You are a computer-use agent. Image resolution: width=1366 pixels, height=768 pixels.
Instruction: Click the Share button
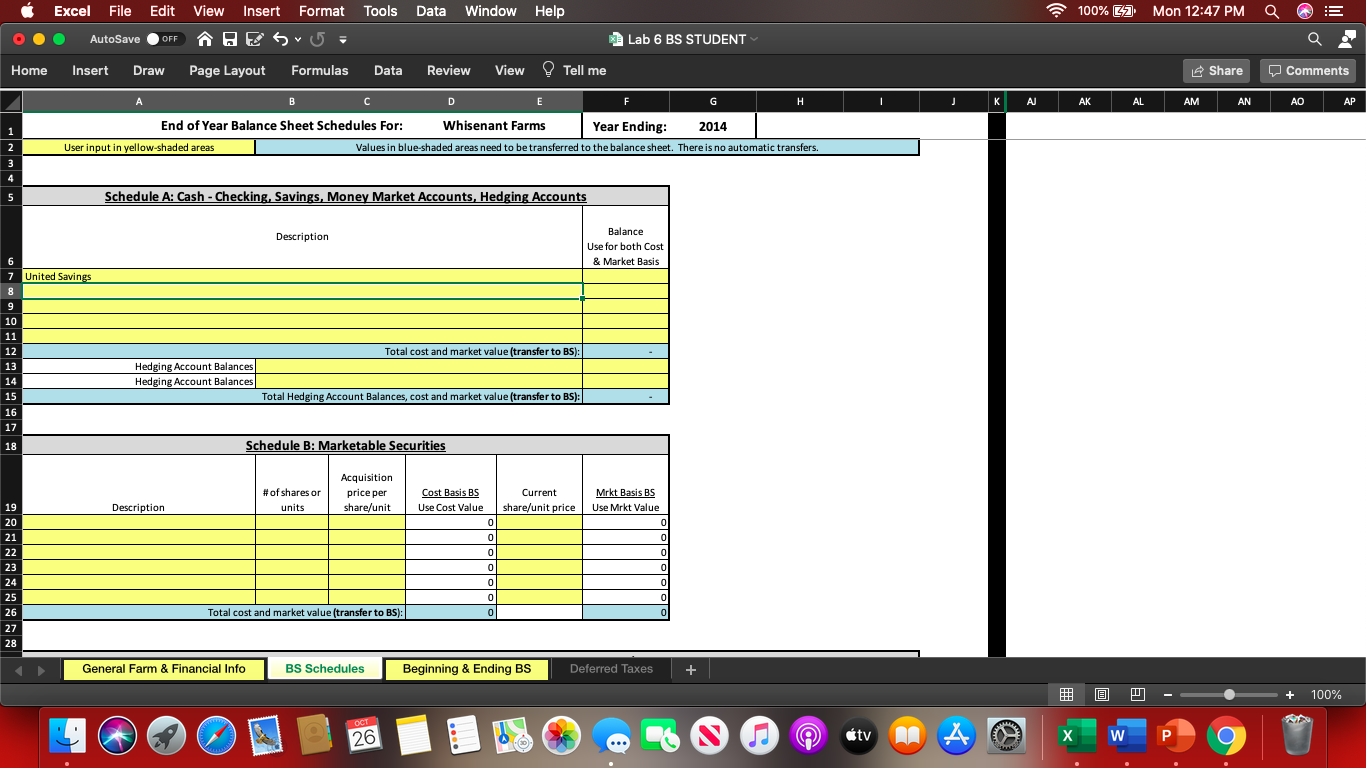click(1216, 70)
